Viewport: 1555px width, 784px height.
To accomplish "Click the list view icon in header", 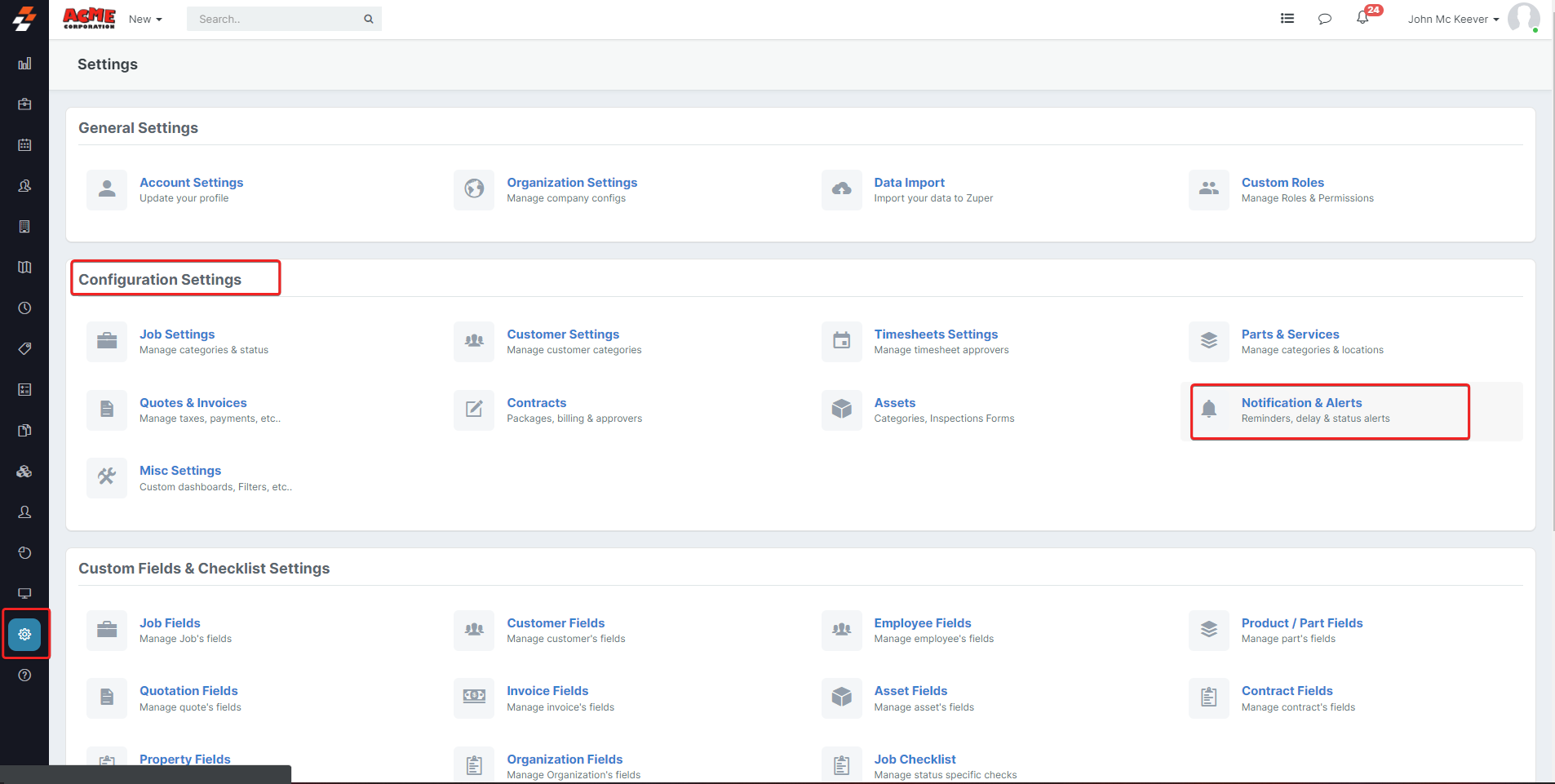I will pos(1287,18).
